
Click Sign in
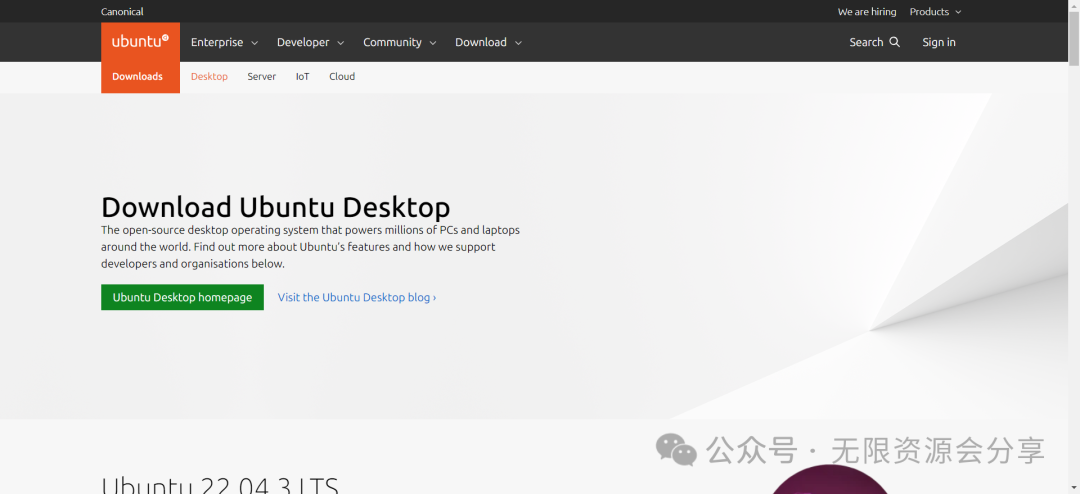tap(939, 42)
